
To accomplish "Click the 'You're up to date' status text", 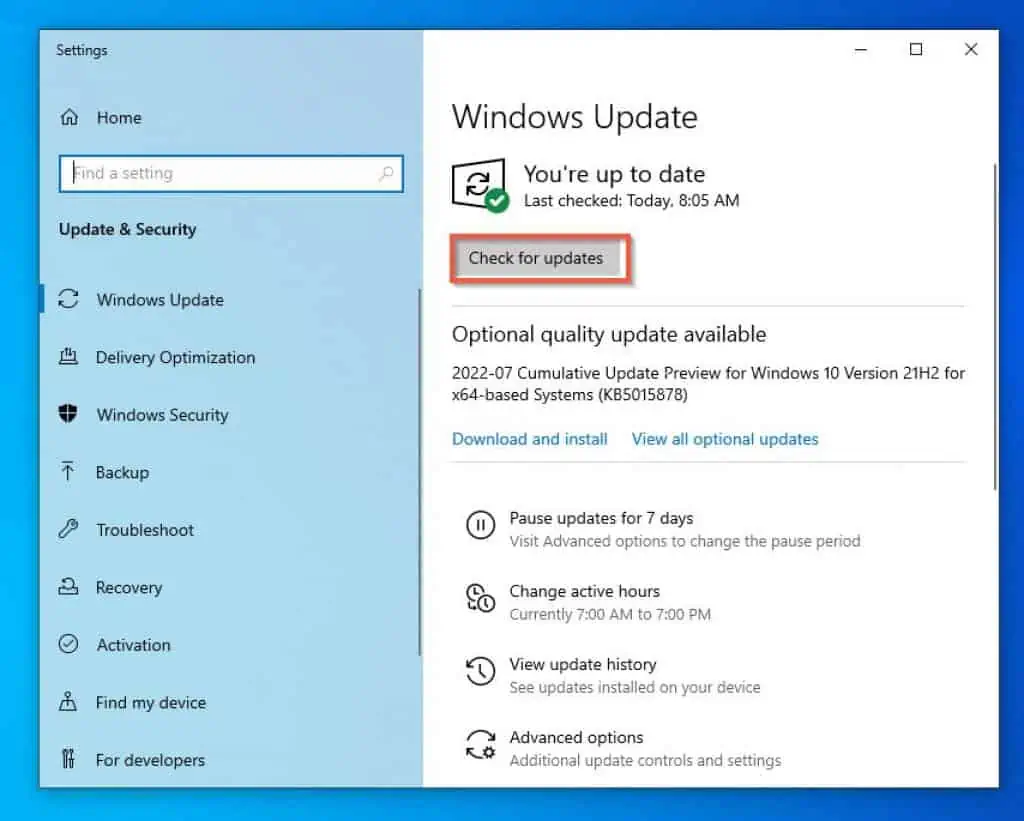I will tap(614, 174).
